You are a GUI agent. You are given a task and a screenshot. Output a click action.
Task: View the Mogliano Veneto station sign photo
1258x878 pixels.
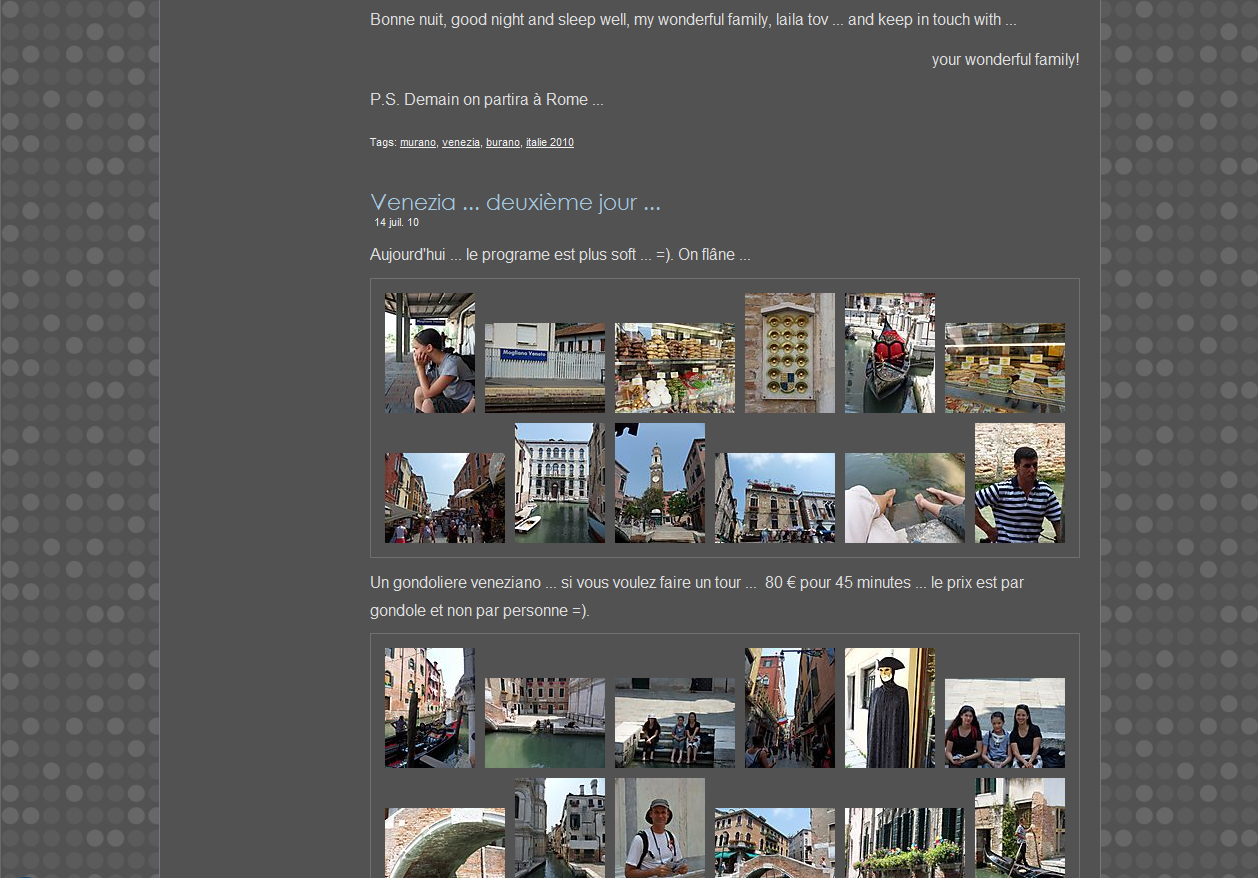click(545, 368)
